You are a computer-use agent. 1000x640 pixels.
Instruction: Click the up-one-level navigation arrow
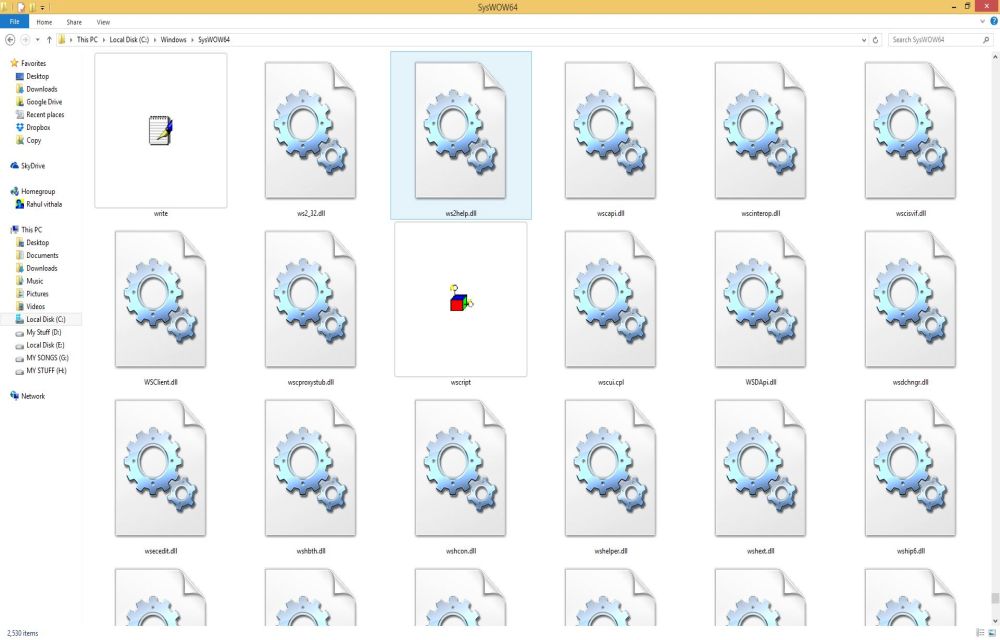coord(48,40)
